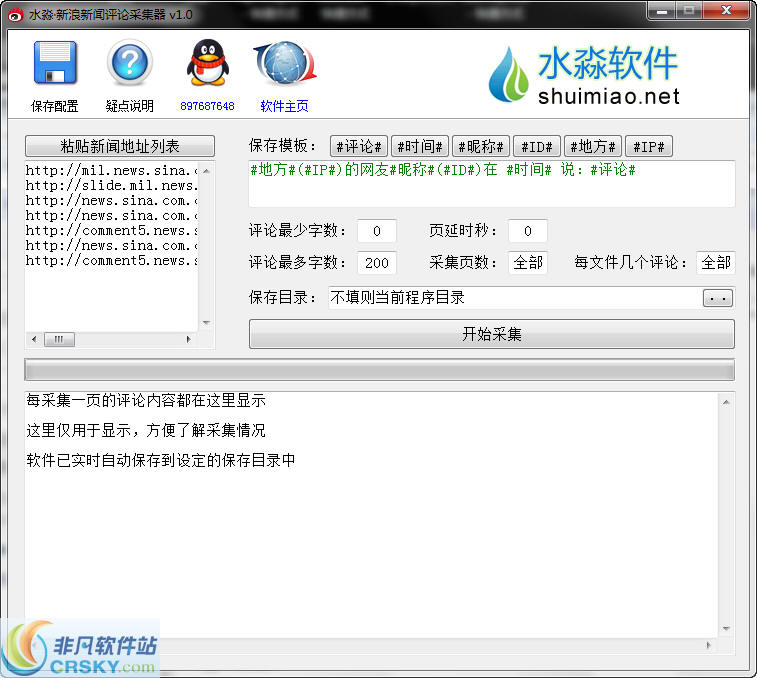Click the floppy disk save configuration icon

point(55,63)
